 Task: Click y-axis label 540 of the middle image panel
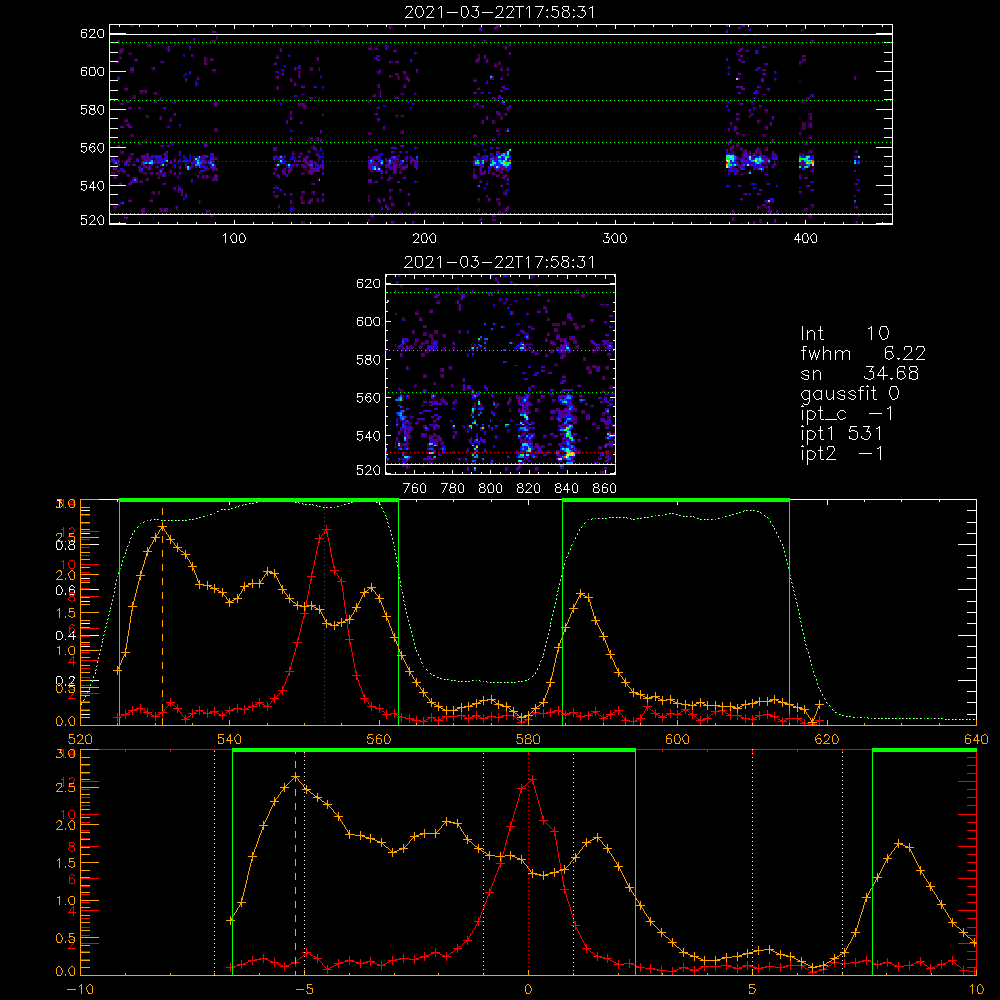coord(368,436)
